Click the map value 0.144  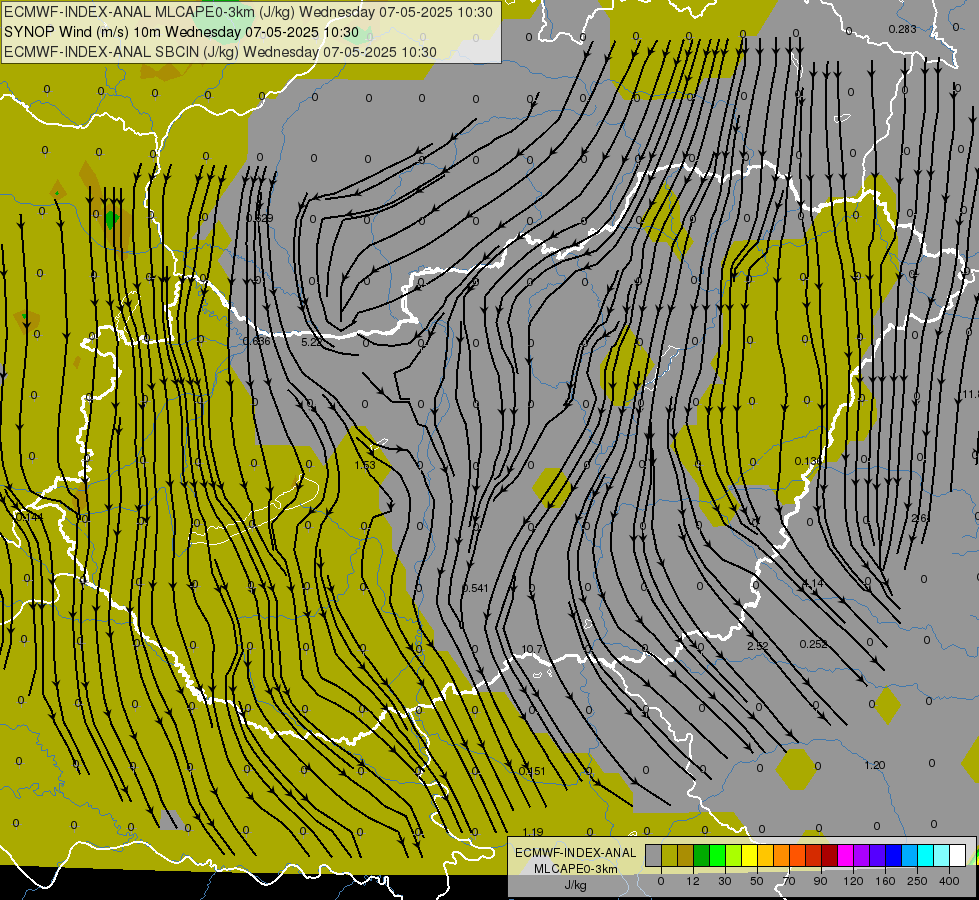click(29, 517)
